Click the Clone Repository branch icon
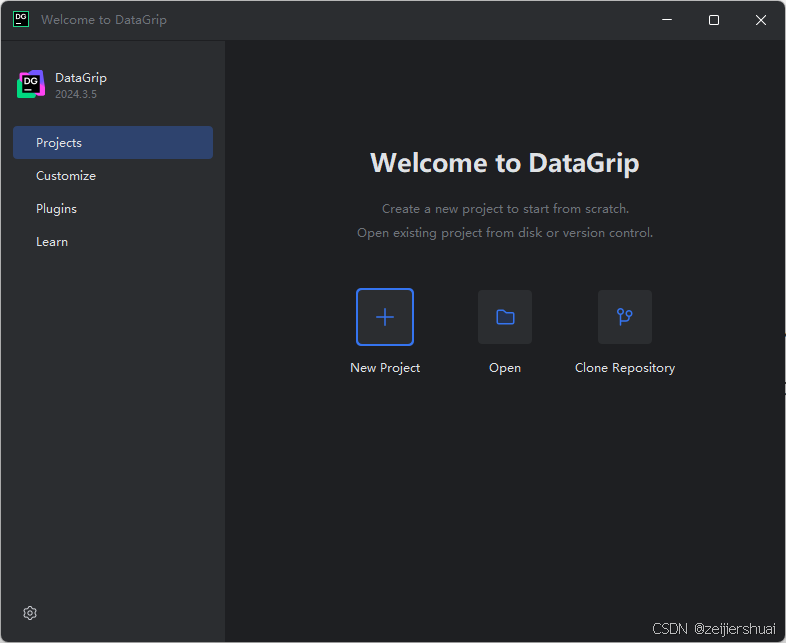 point(625,317)
